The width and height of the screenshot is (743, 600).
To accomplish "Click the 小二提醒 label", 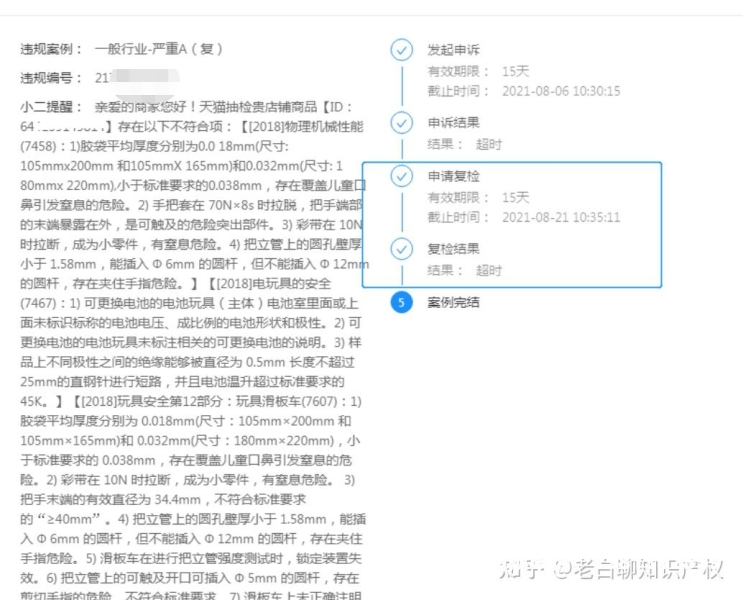I will coord(51,107).
